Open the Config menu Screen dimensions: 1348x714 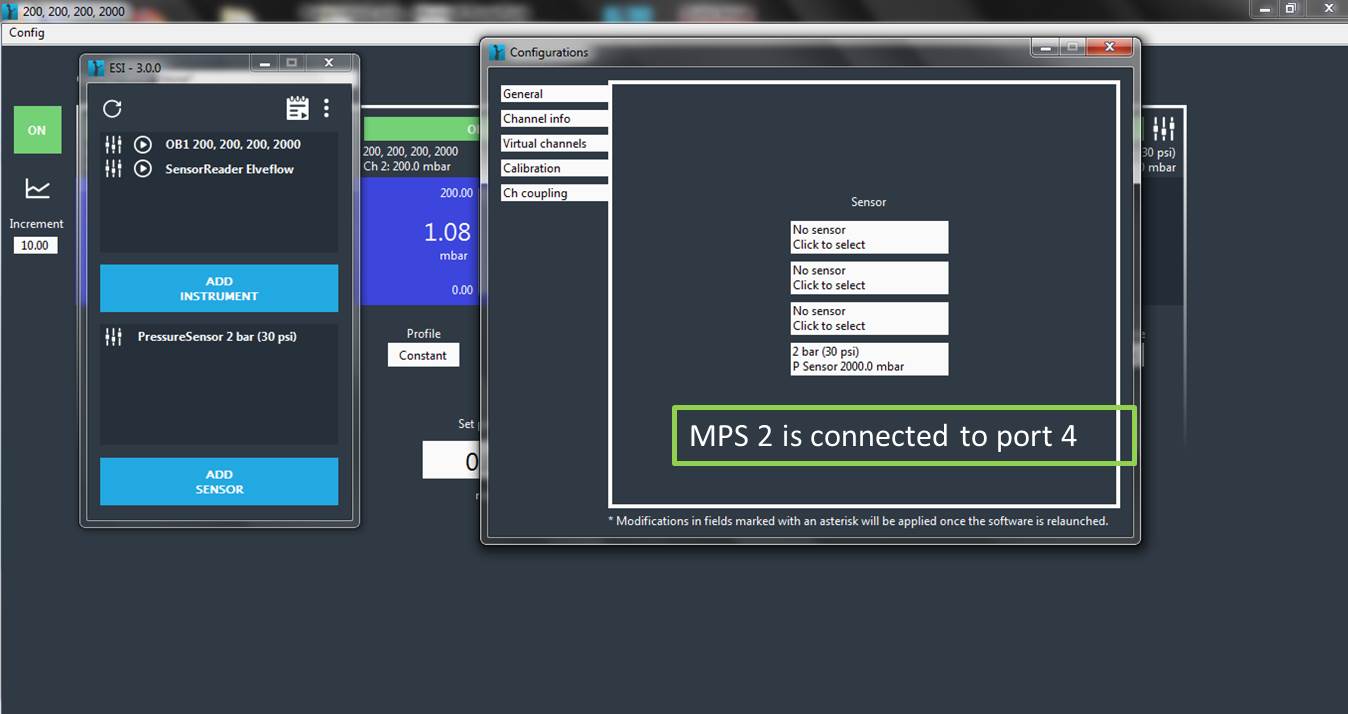(x=27, y=33)
